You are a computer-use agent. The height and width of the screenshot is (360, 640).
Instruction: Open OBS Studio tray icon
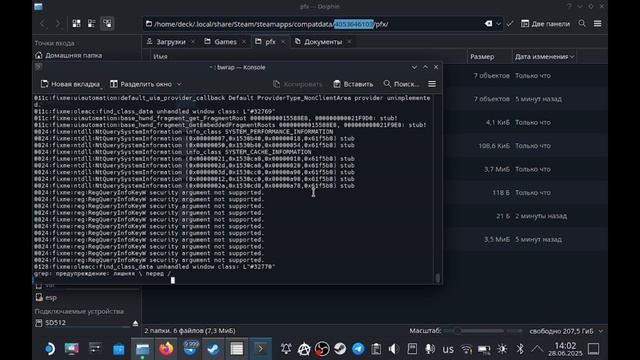pyautogui.click(x=322, y=349)
